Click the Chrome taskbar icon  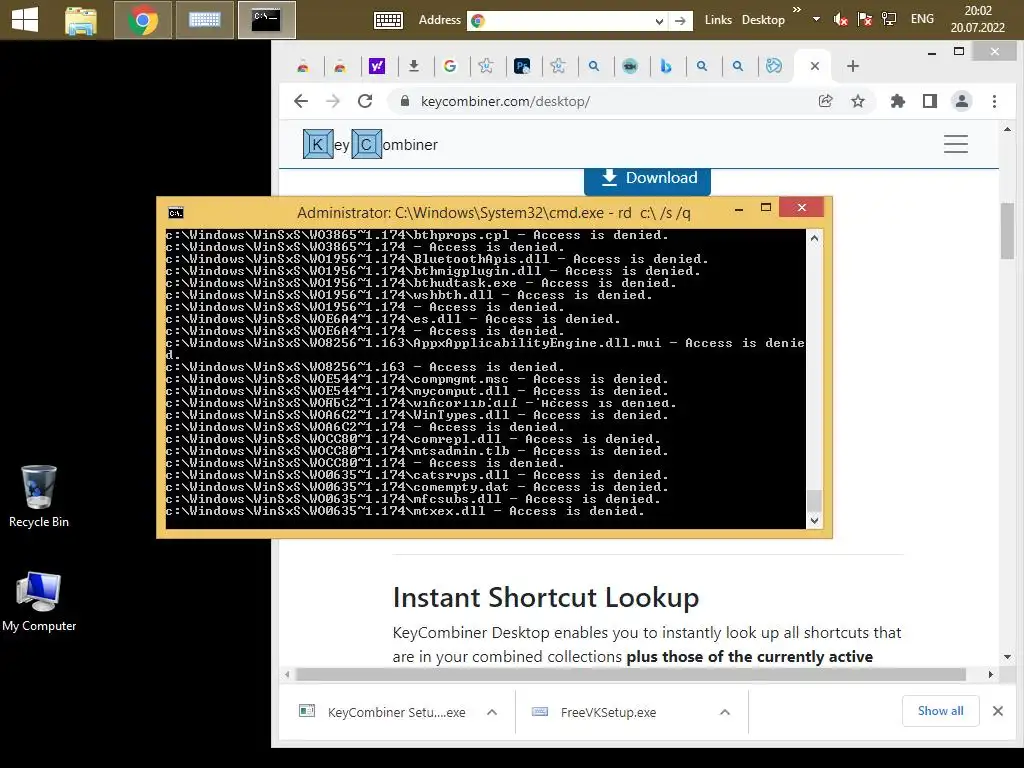coord(143,20)
